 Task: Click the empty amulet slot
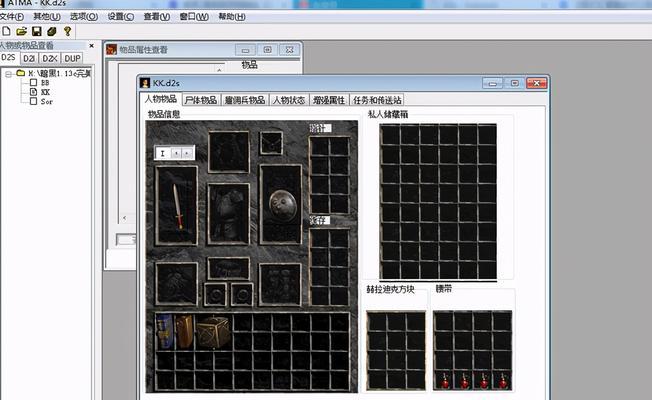271,143
